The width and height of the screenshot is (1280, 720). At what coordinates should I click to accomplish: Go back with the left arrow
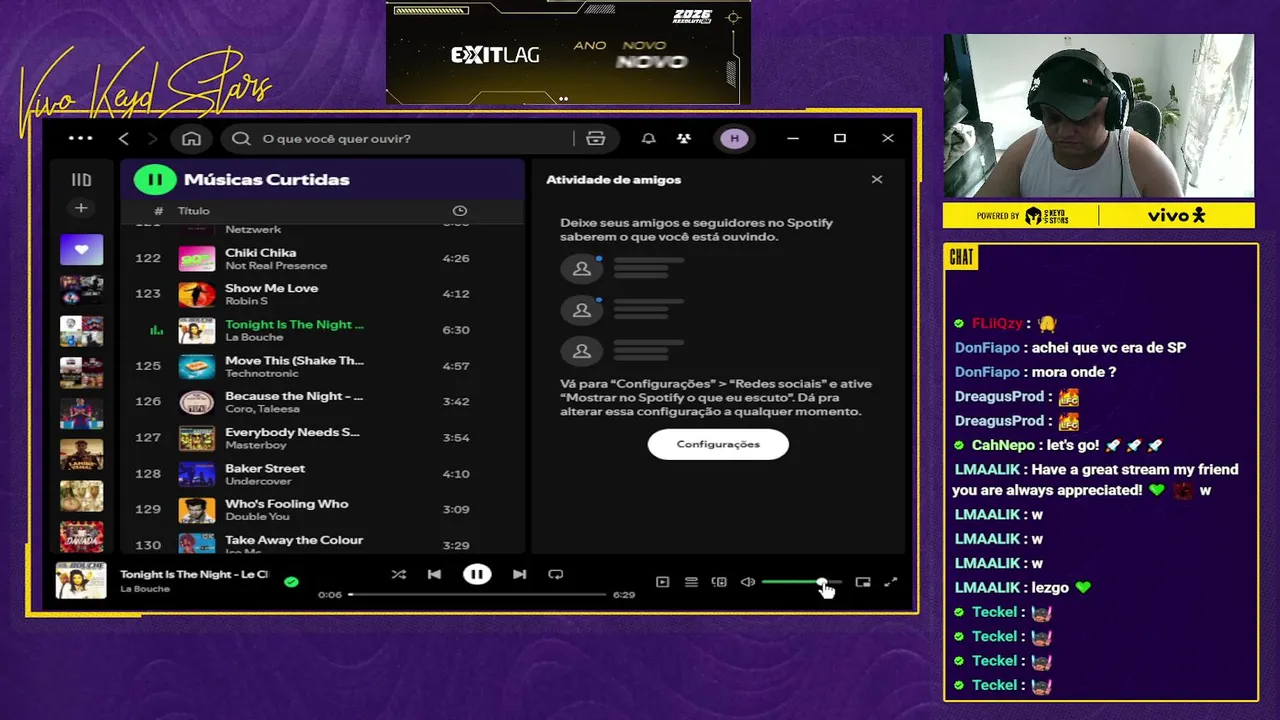[x=124, y=138]
